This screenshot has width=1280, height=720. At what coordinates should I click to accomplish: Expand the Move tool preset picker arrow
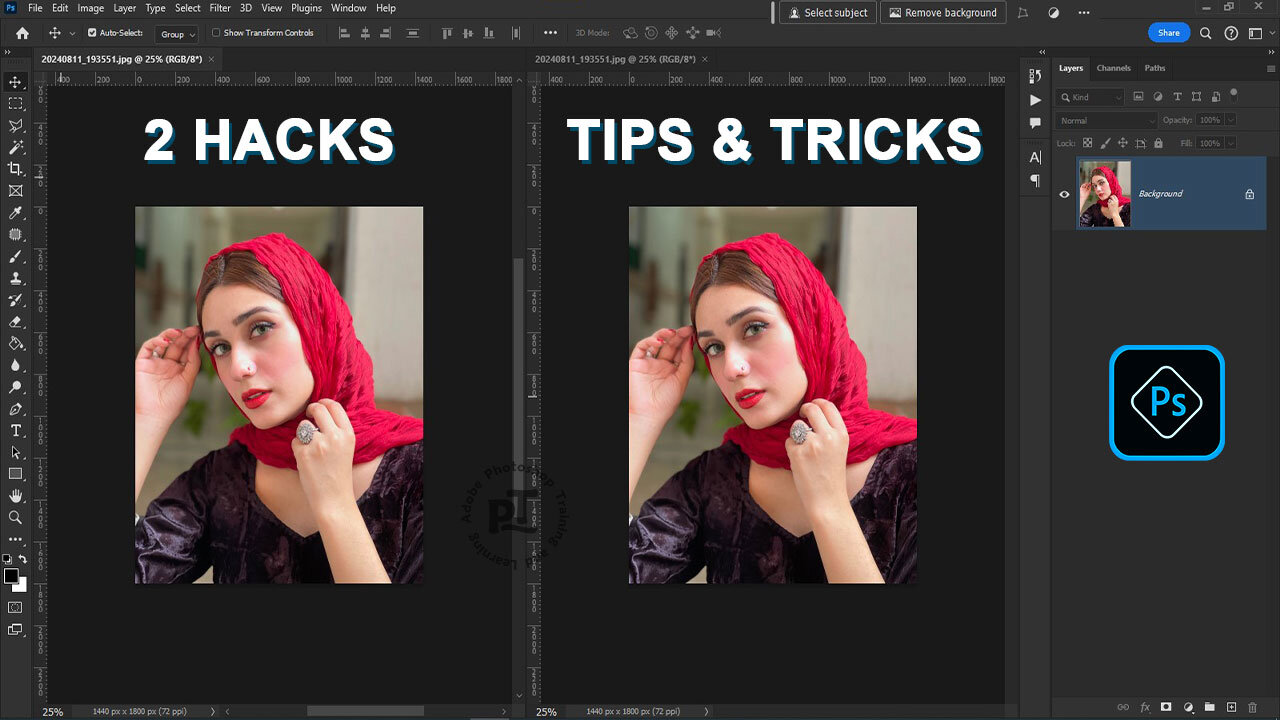point(72,34)
